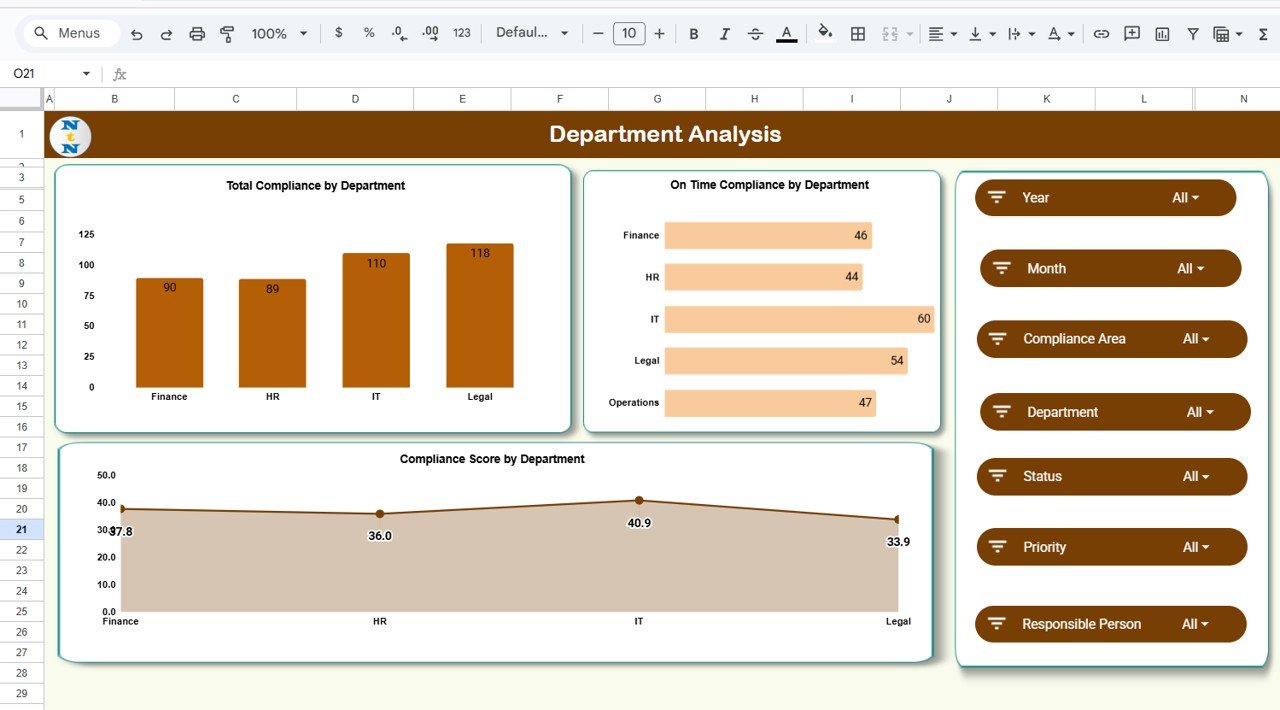Insert a link
The image size is (1280, 710).
tap(1101, 33)
